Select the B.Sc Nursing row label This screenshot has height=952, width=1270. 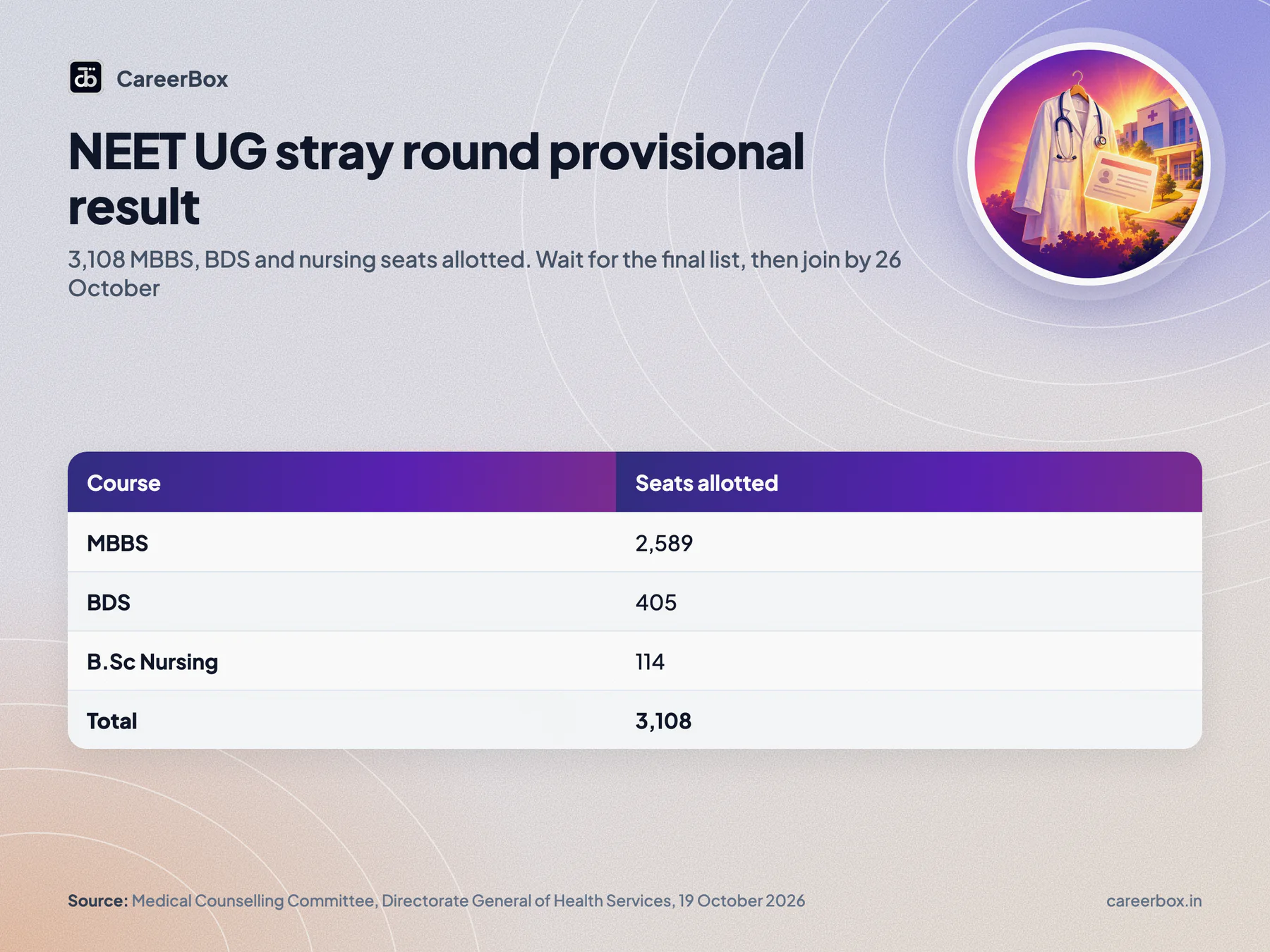152,662
